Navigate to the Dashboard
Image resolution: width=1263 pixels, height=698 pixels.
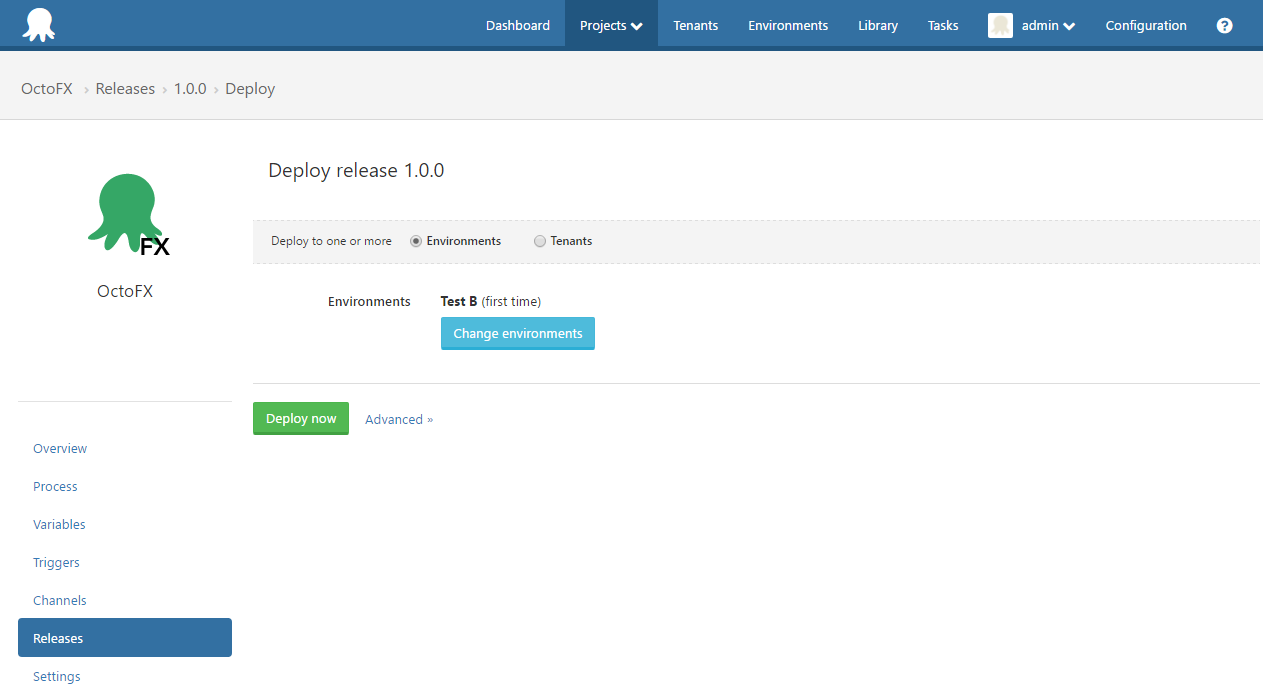pyautogui.click(x=517, y=25)
